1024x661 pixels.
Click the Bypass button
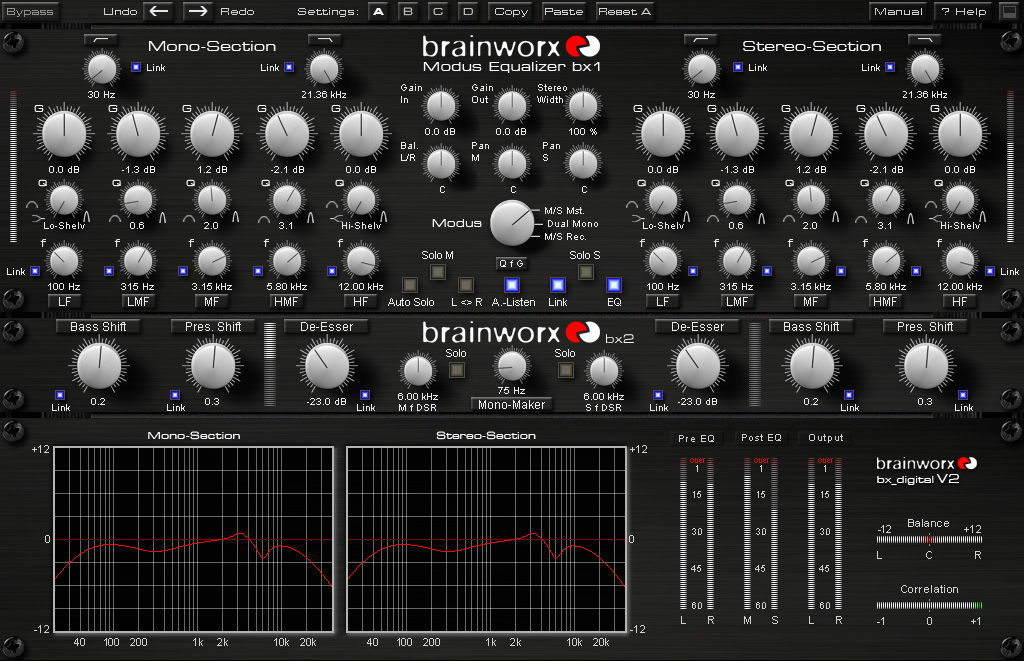[x=30, y=12]
